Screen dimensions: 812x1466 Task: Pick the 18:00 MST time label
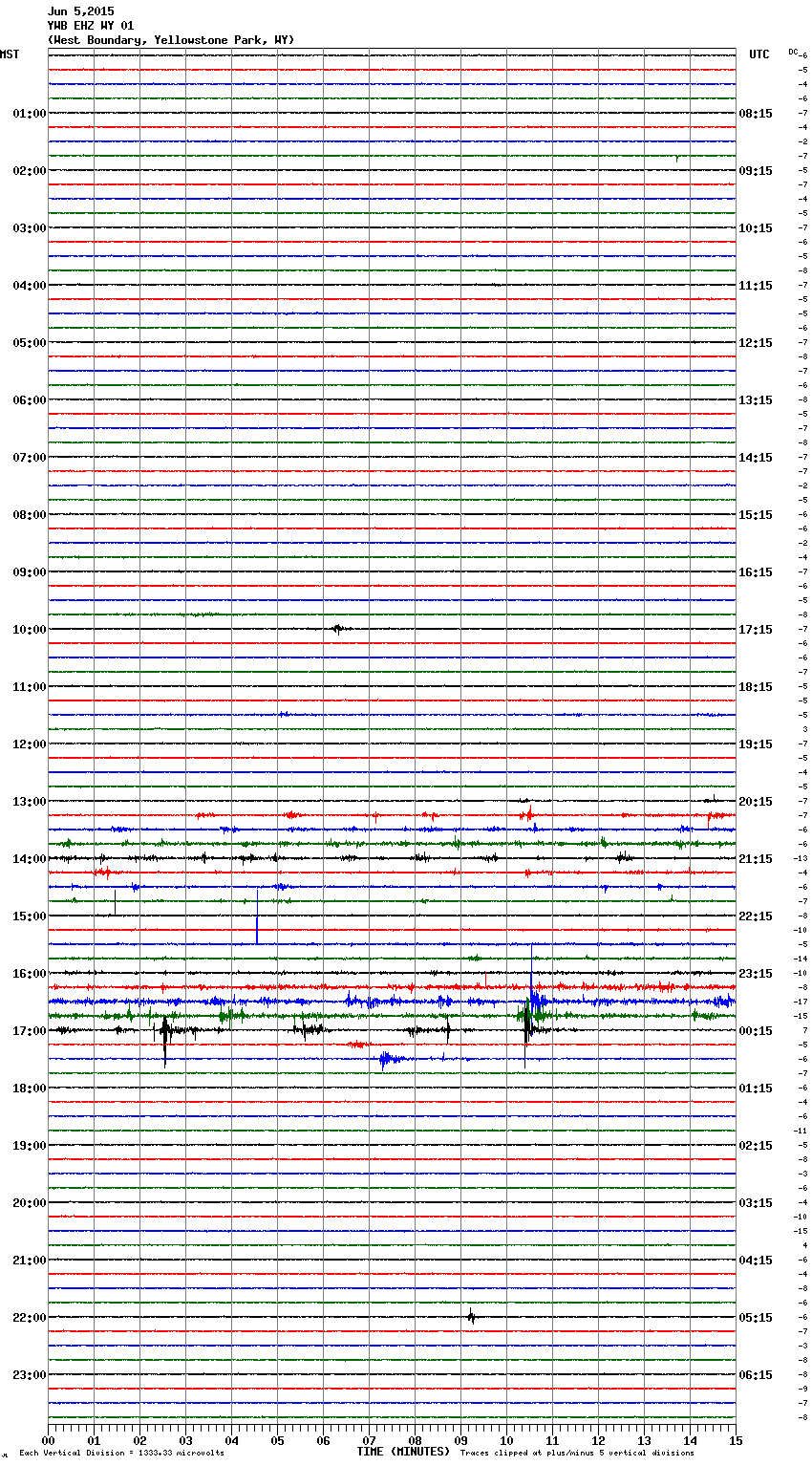(29, 1089)
